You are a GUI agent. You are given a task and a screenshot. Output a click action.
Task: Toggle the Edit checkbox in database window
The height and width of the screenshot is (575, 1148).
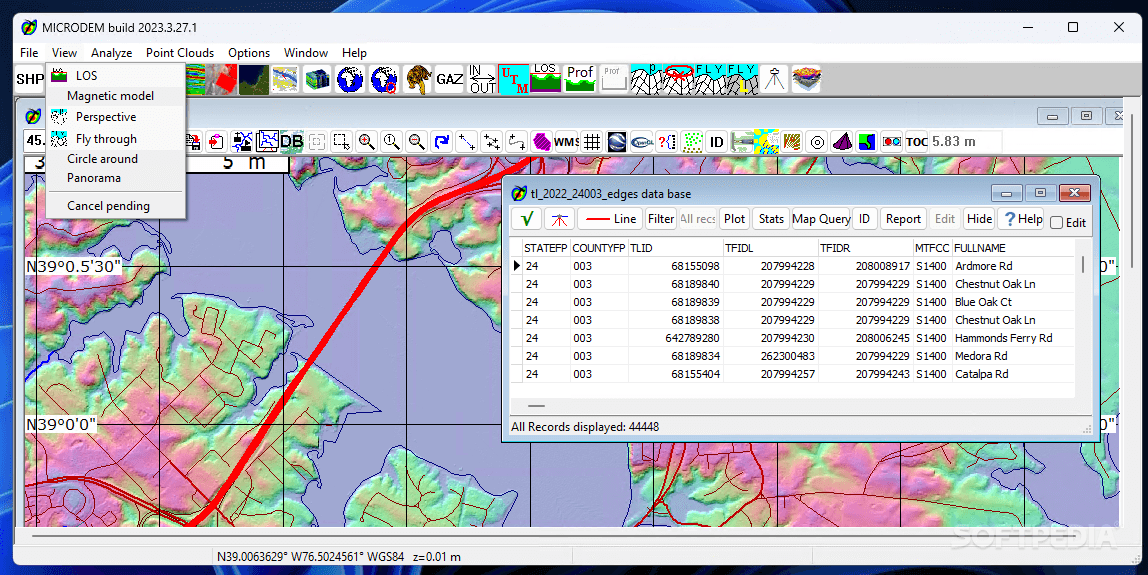(x=1056, y=223)
